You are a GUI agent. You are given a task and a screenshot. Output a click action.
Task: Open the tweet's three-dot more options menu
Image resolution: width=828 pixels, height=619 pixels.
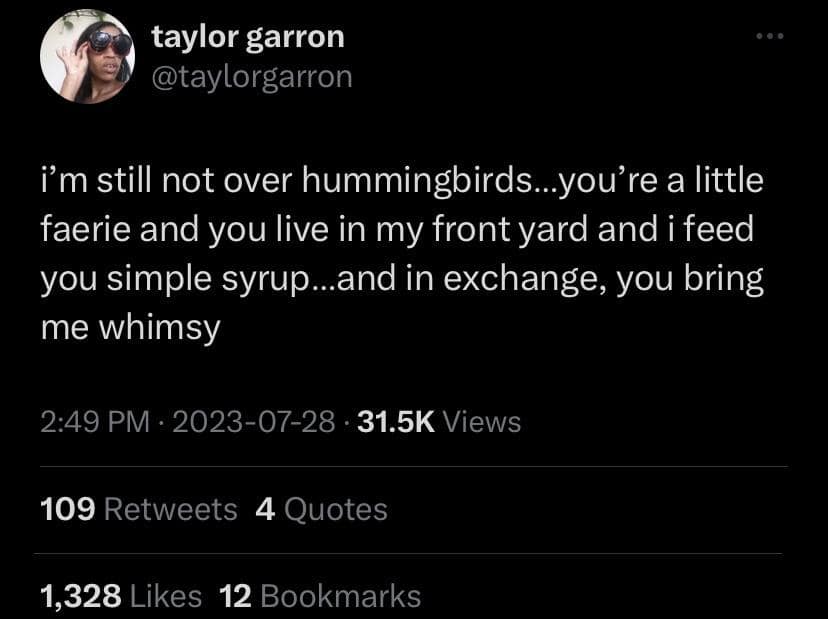770,38
